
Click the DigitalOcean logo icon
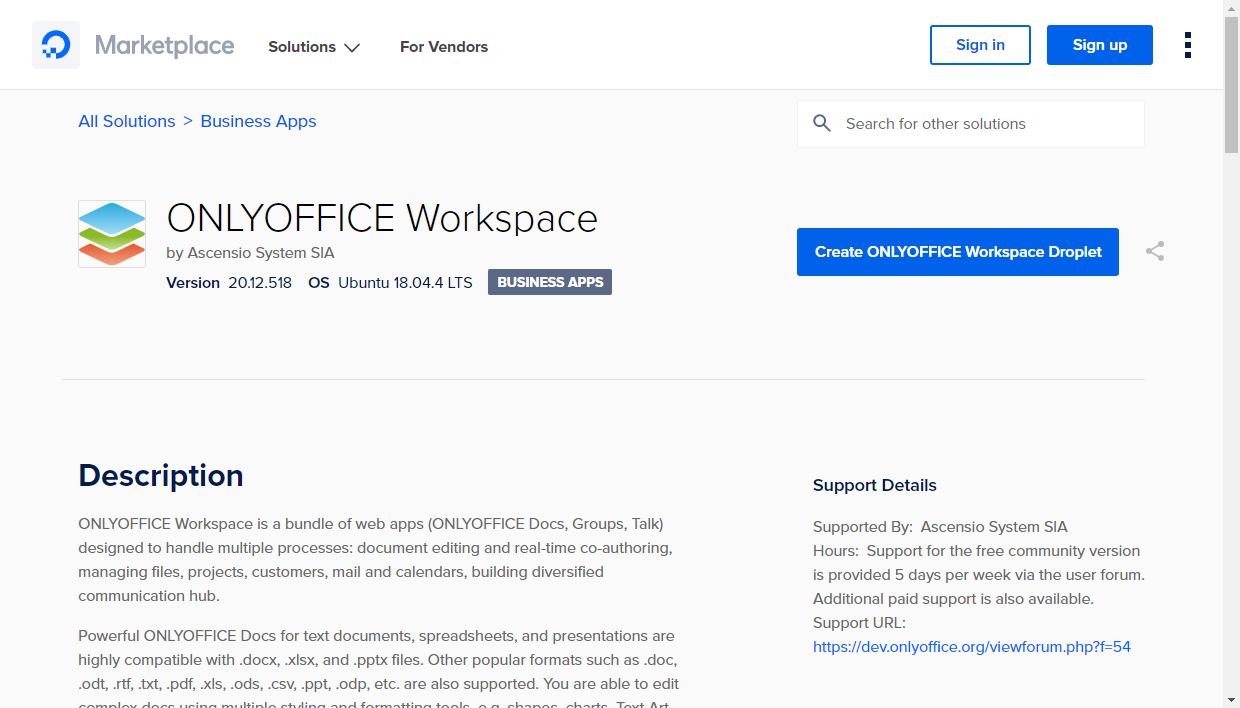(56, 46)
